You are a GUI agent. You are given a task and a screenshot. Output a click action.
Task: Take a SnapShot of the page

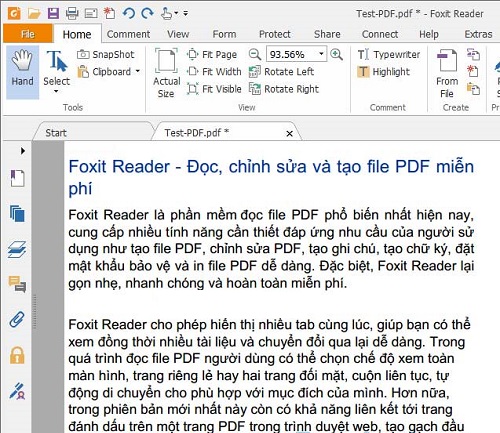tap(105, 54)
